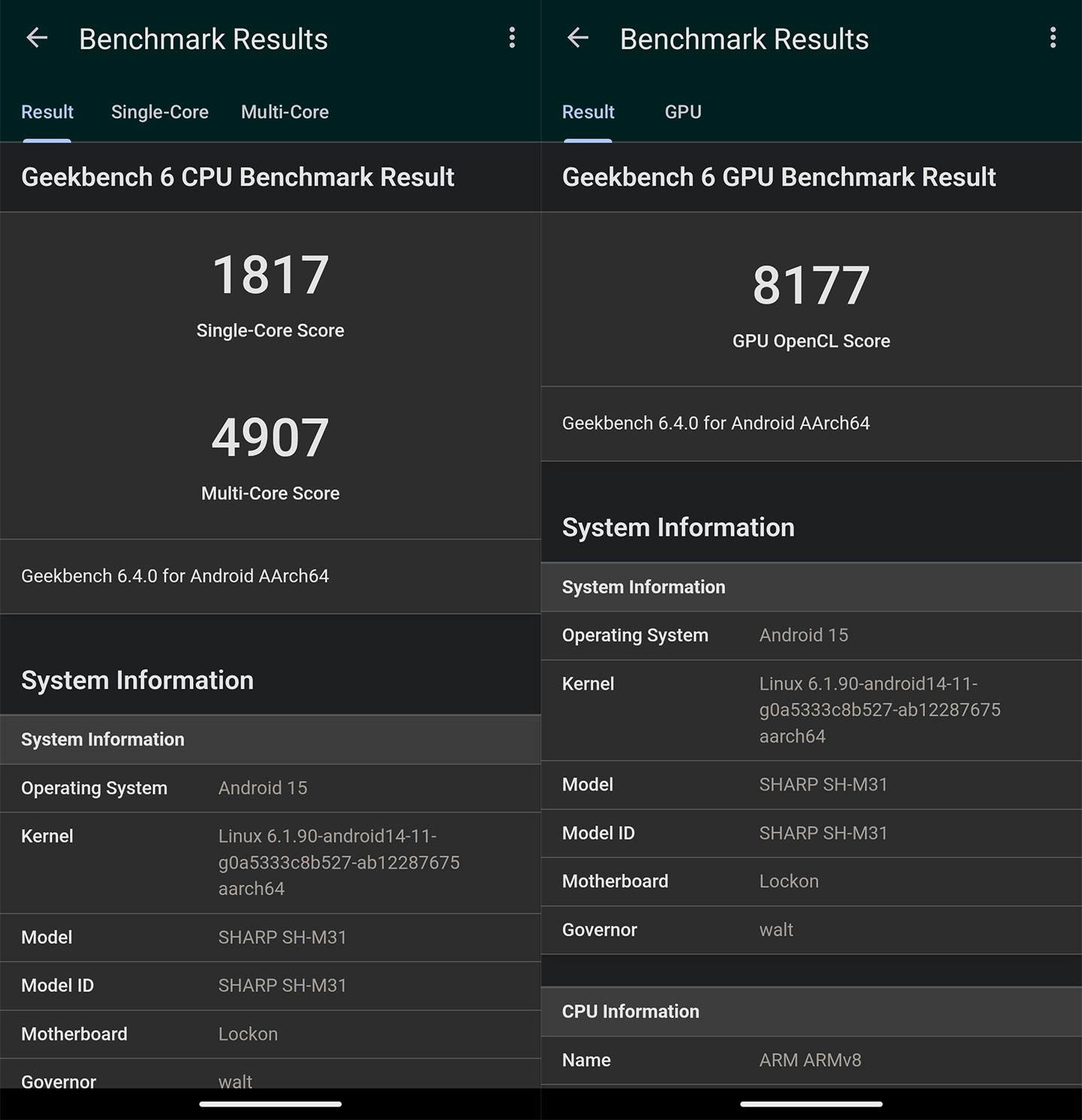Viewport: 1082px width, 1120px height.
Task: Open the three-dot overflow menu on the CPU results screen
Action: [512, 38]
